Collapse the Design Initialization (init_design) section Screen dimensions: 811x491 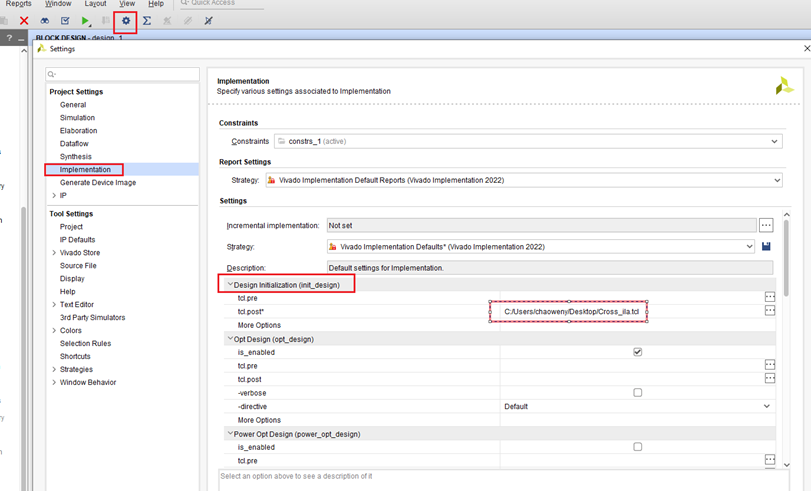[230, 285]
